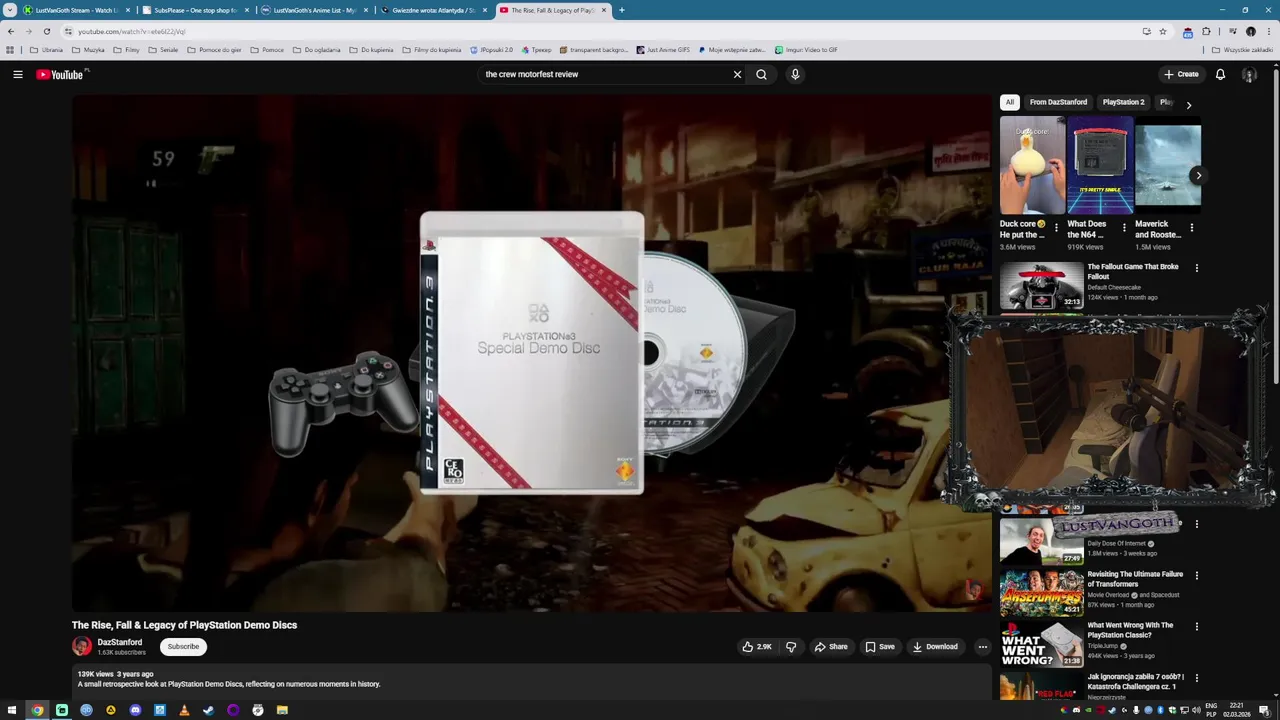Open the Chrome extensions puzzle icon

click(x=1206, y=31)
